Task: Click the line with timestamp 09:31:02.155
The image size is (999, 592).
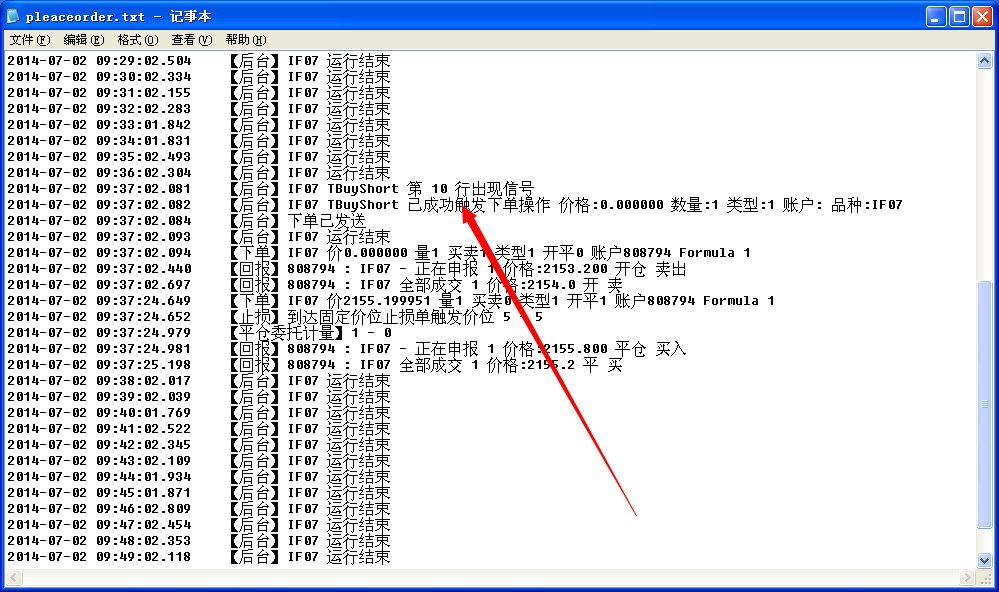Action: click(199, 93)
